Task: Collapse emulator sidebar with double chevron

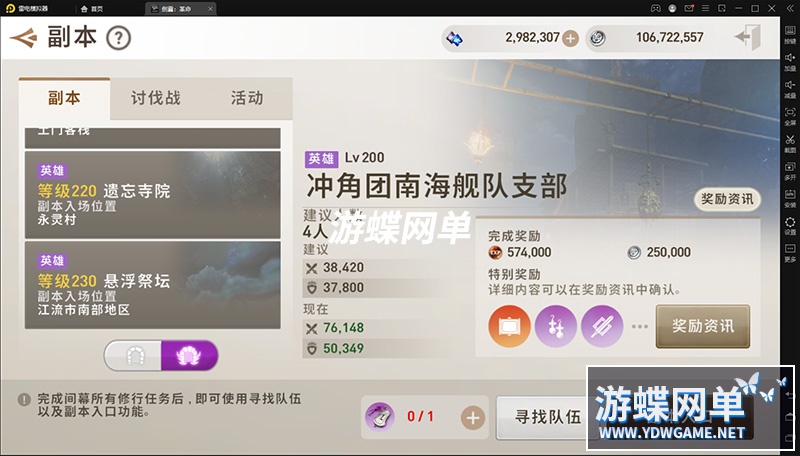Action: 789,8
